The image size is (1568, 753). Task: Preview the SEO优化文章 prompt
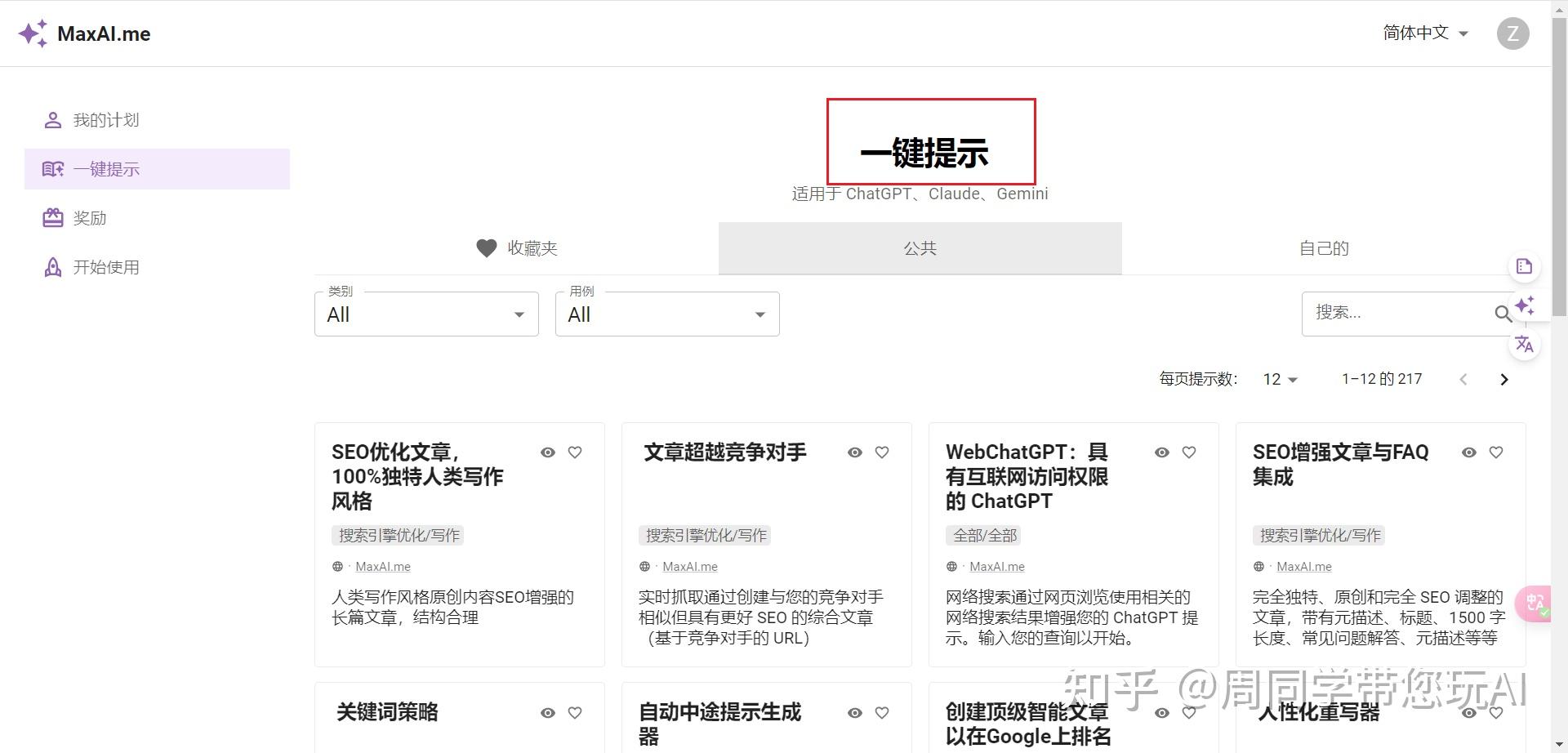pyautogui.click(x=547, y=452)
